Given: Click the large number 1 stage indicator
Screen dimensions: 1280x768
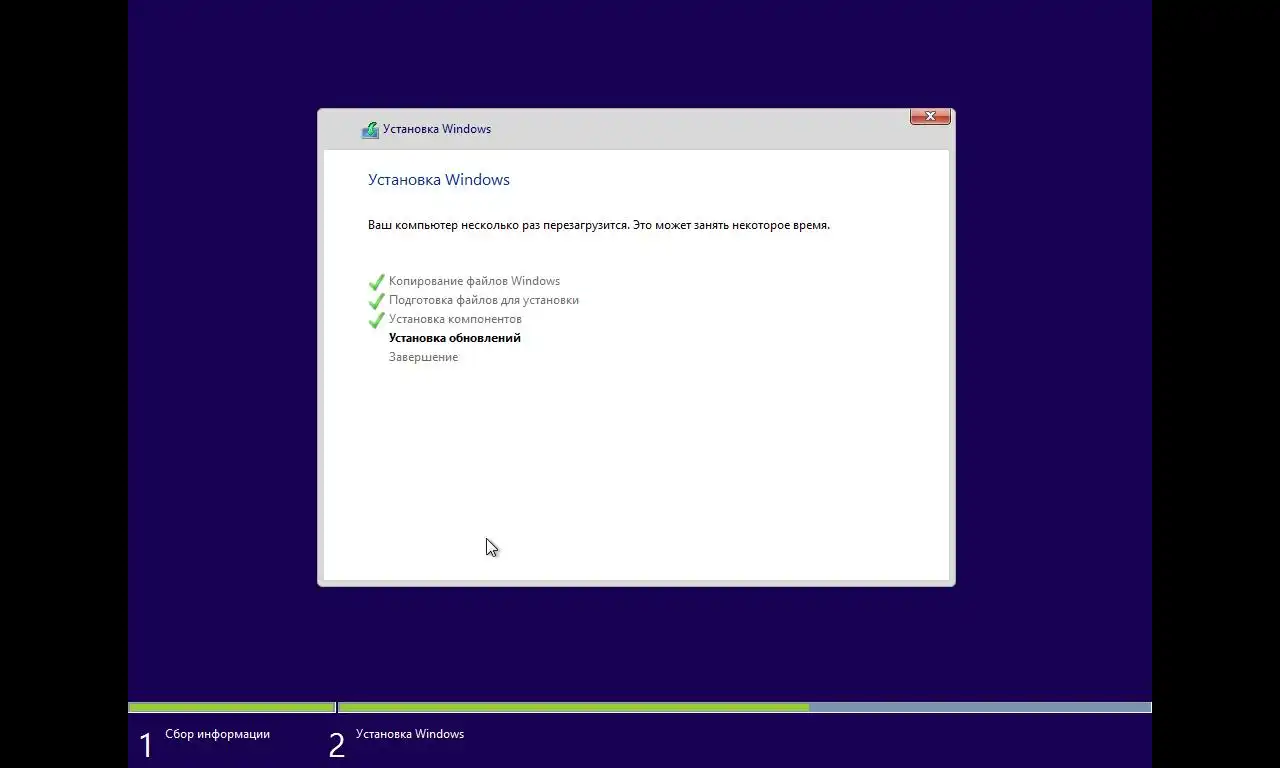Looking at the screenshot, I should pos(146,745).
